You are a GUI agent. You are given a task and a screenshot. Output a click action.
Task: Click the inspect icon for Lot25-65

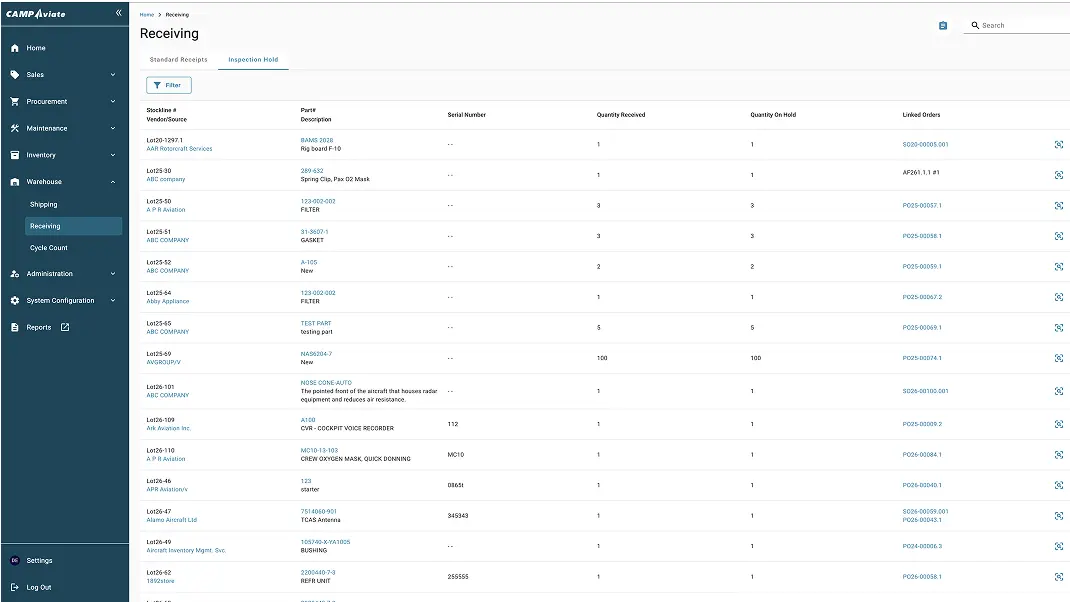click(x=1058, y=328)
